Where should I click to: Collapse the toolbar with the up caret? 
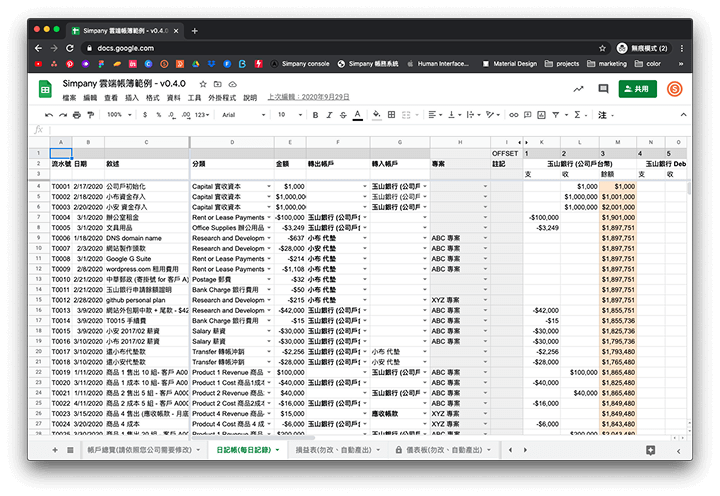click(x=683, y=115)
